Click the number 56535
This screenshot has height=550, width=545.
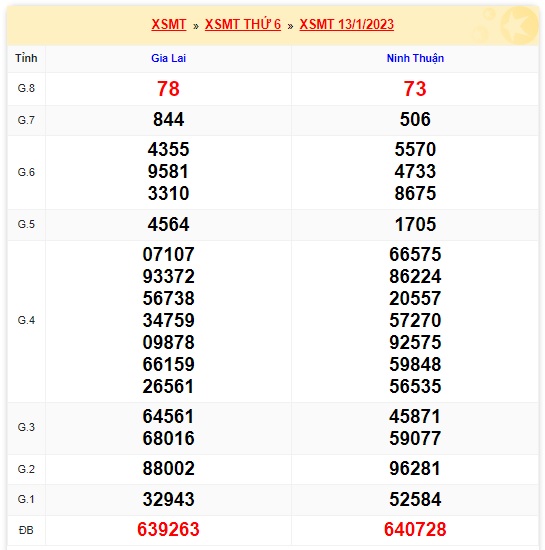click(415, 387)
